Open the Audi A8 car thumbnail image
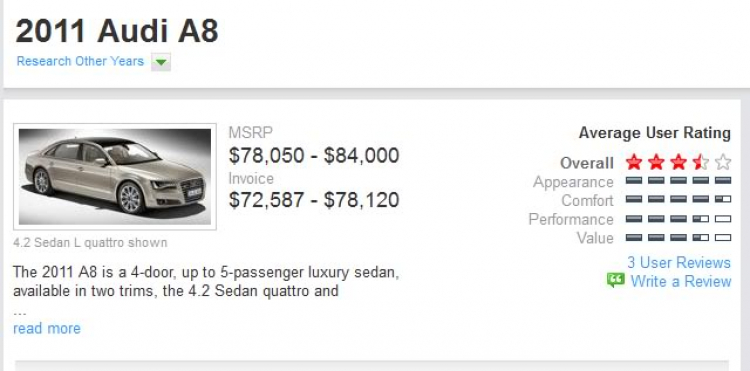This screenshot has height=371, width=750. click(115, 176)
